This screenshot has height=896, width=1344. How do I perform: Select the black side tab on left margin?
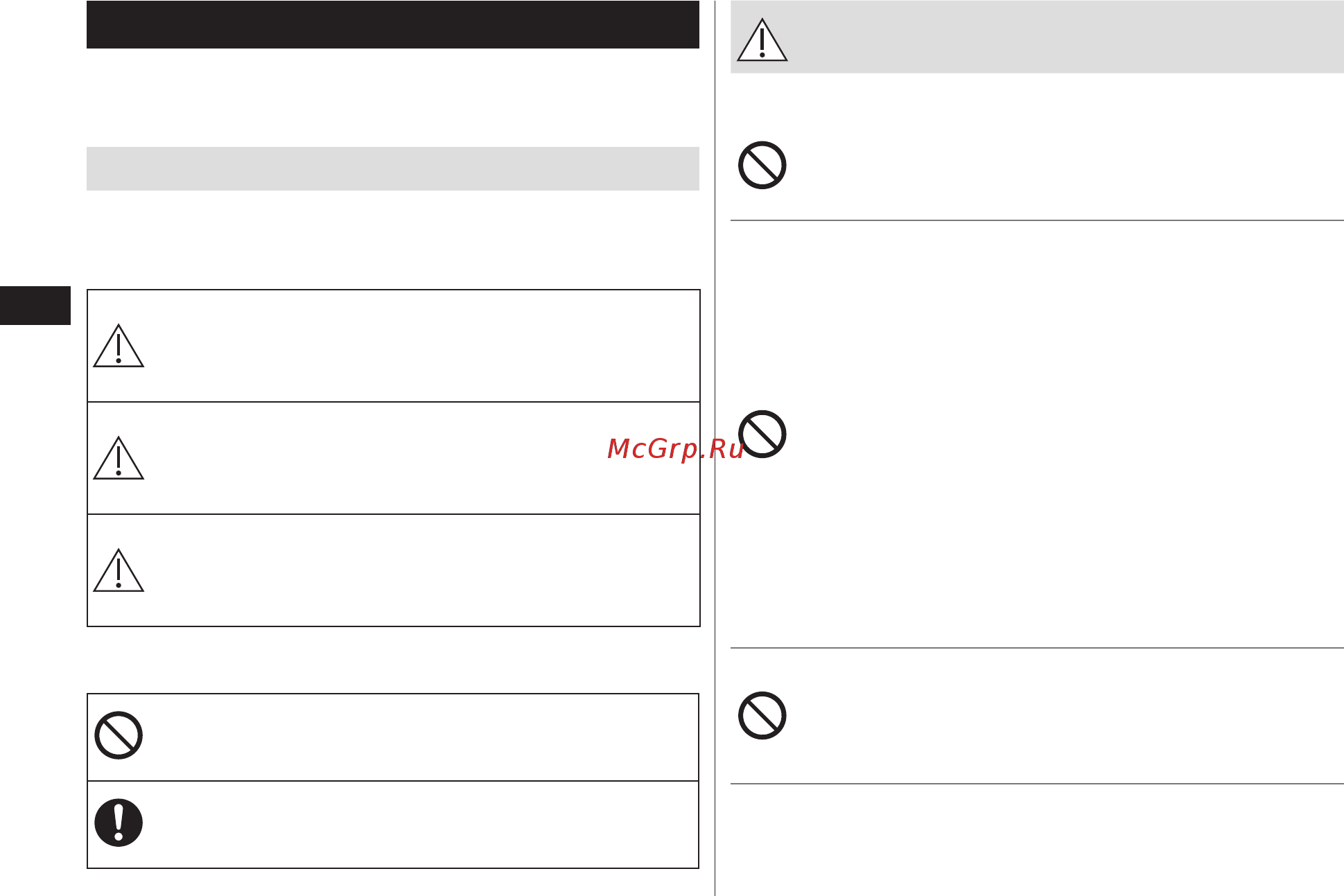(35, 306)
